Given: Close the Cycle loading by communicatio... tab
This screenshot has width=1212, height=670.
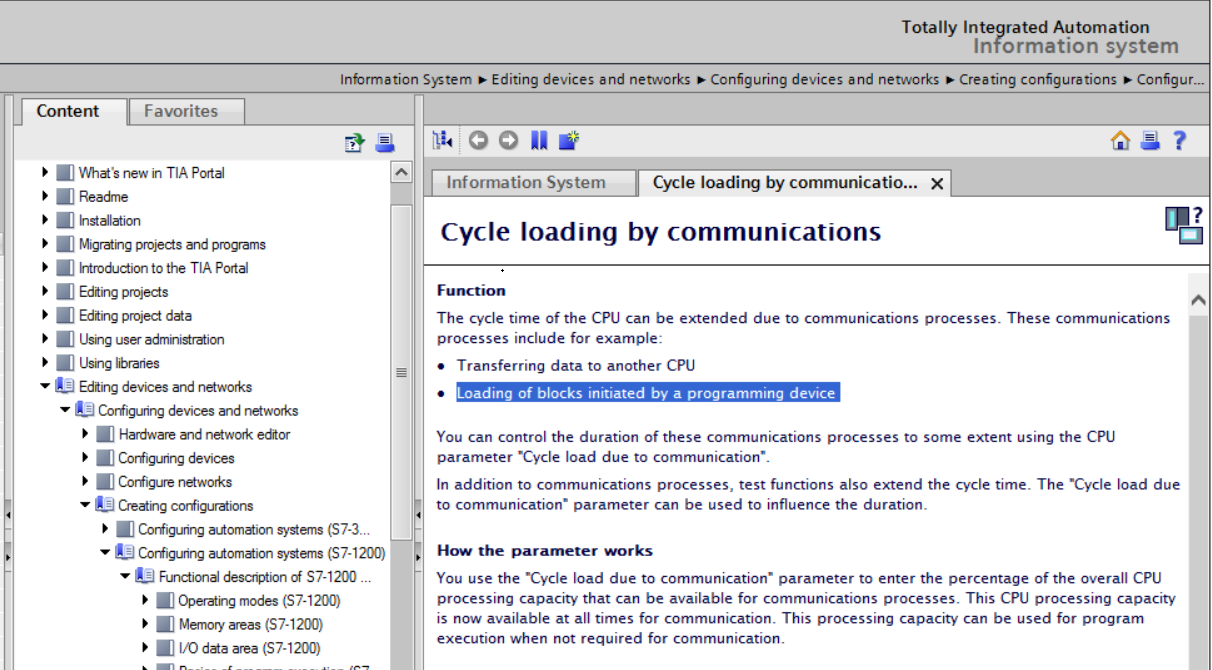Looking at the screenshot, I should [x=937, y=184].
